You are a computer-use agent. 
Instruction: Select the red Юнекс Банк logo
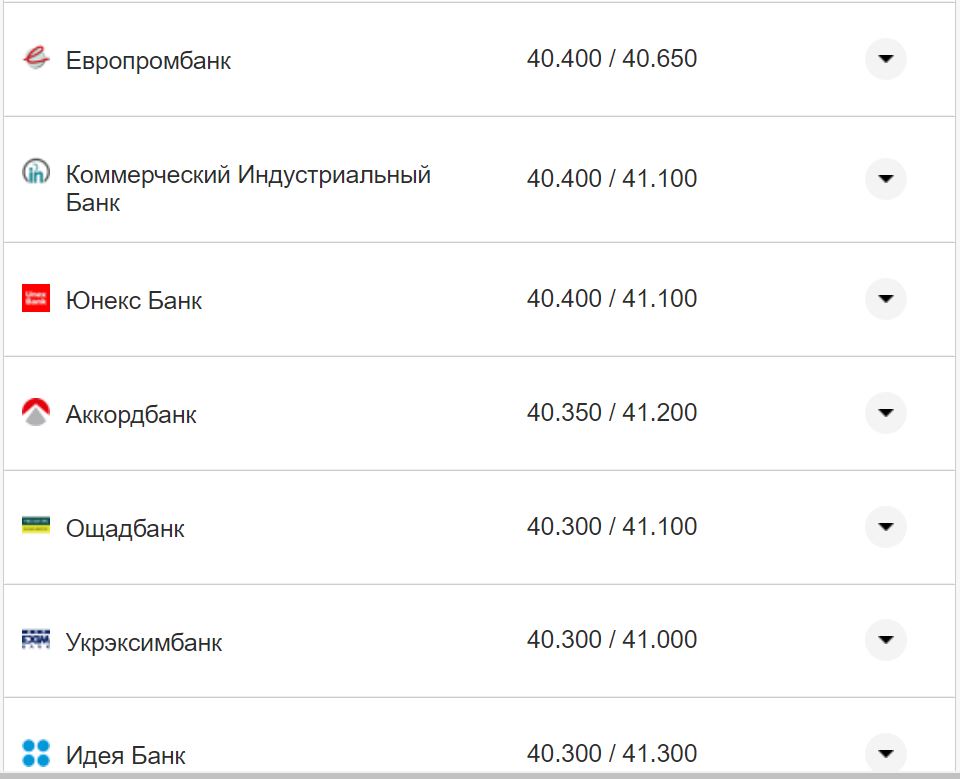(36, 298)
